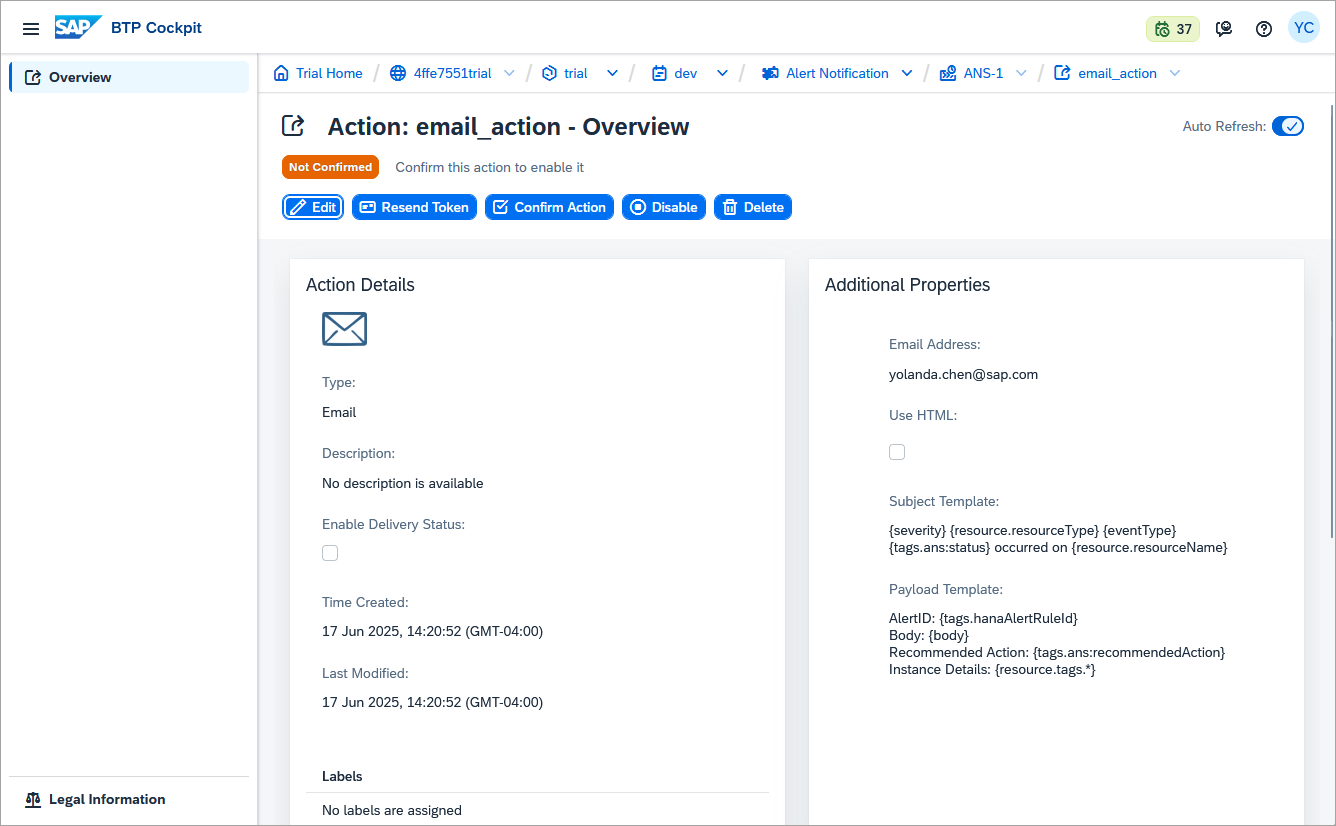
Task: Open the help question mark icon
Action: [x=1264, y=29]
